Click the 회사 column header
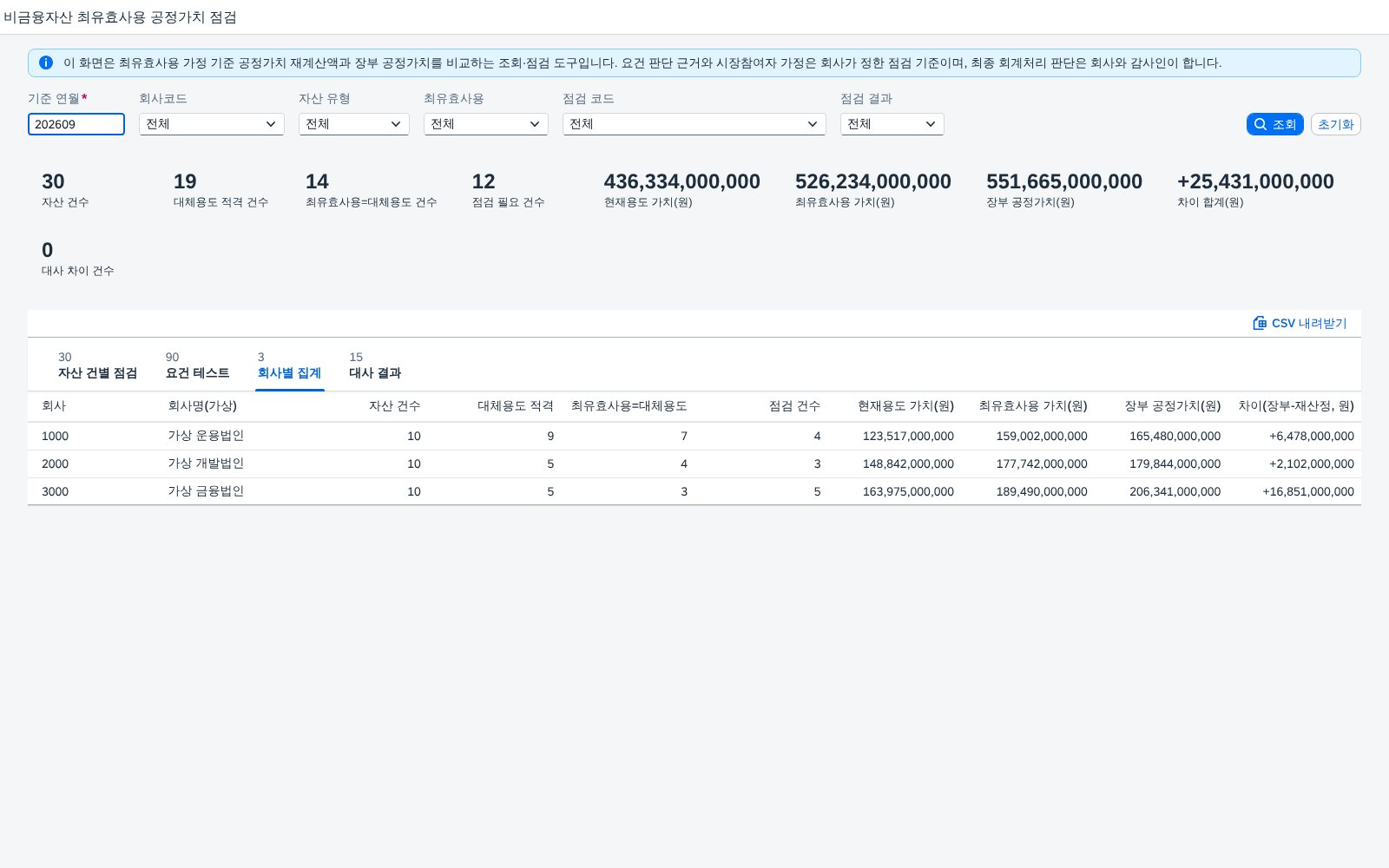This screenshot has width=1389, height=868. 54,406
